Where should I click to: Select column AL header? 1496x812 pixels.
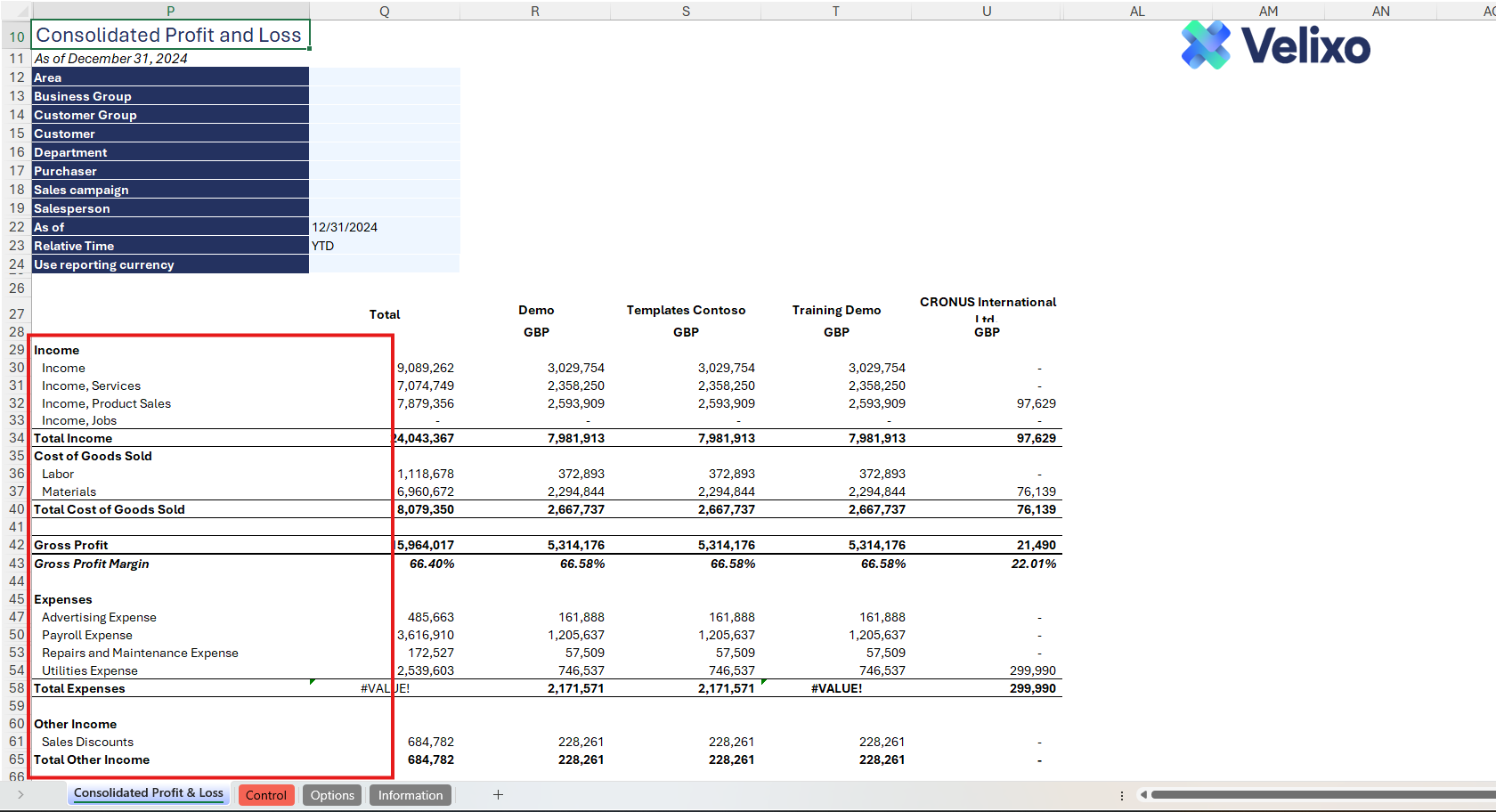click(x=1136, y=11)
